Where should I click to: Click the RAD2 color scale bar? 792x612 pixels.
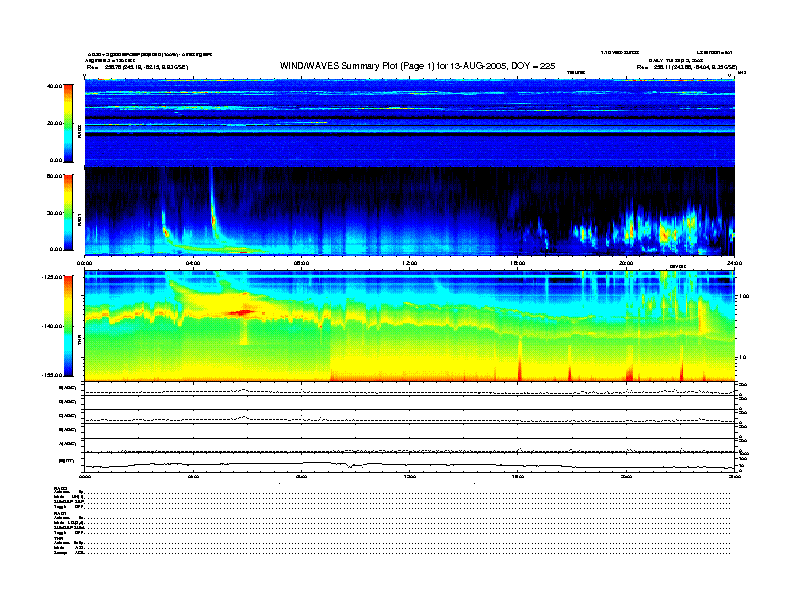click(68, 123)
